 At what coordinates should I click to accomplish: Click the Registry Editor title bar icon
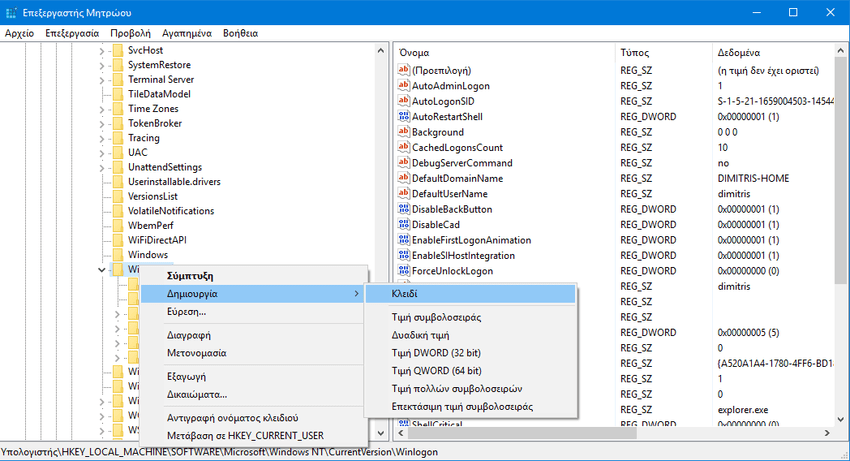12,12
